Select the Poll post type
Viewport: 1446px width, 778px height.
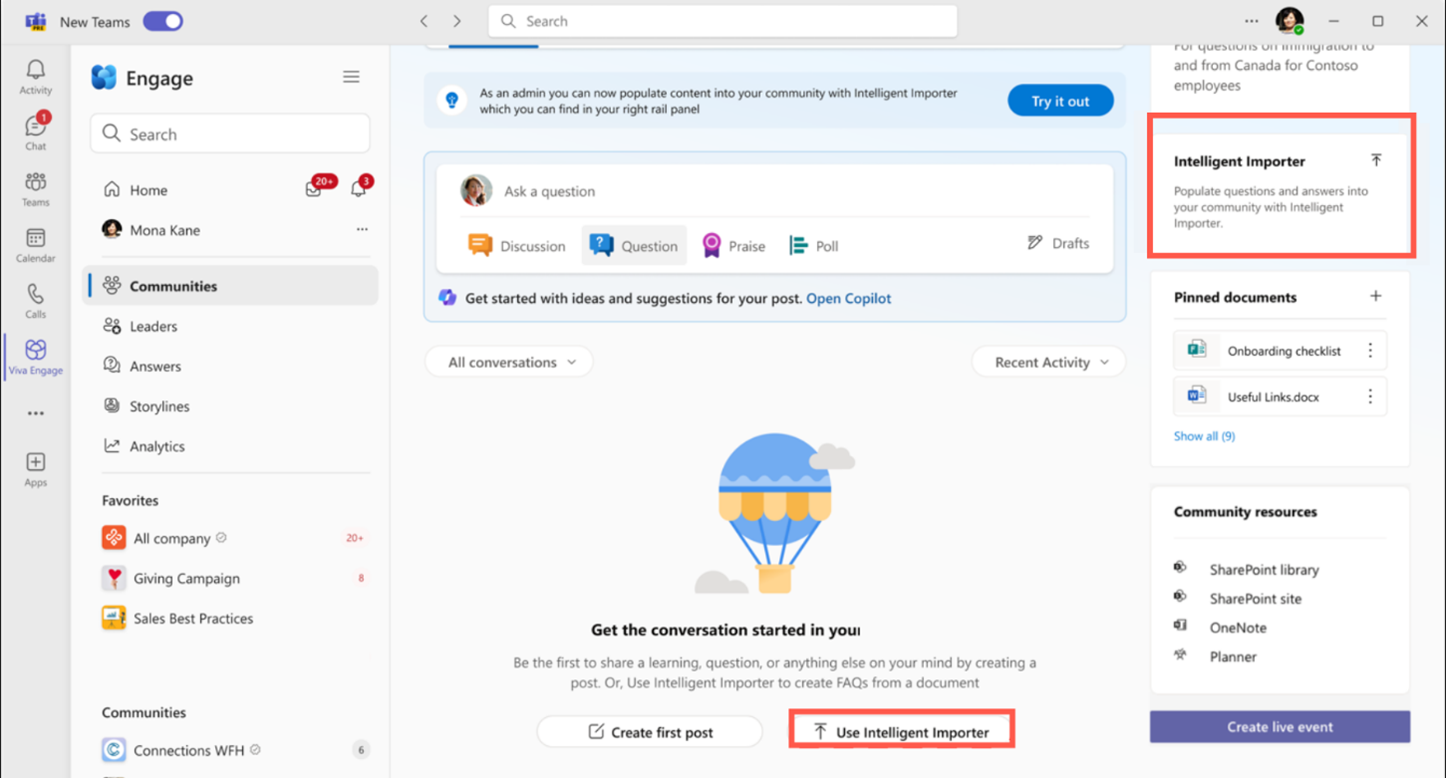tap(813, 245)
